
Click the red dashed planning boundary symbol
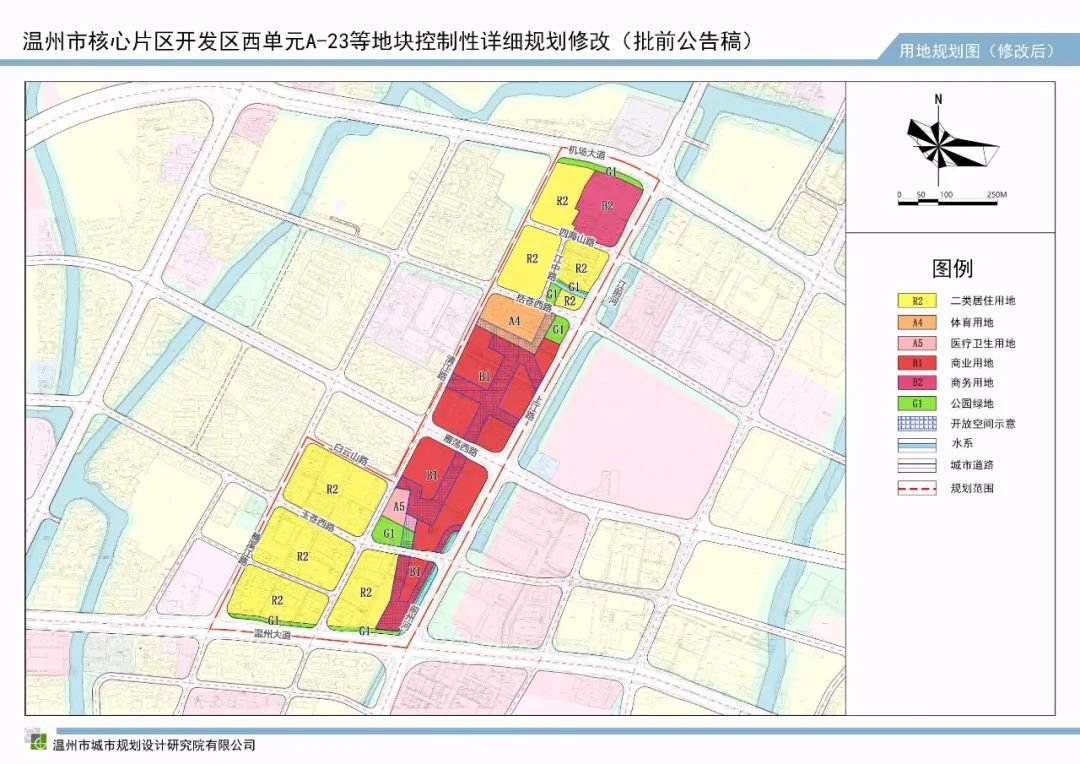coord(917,488)
